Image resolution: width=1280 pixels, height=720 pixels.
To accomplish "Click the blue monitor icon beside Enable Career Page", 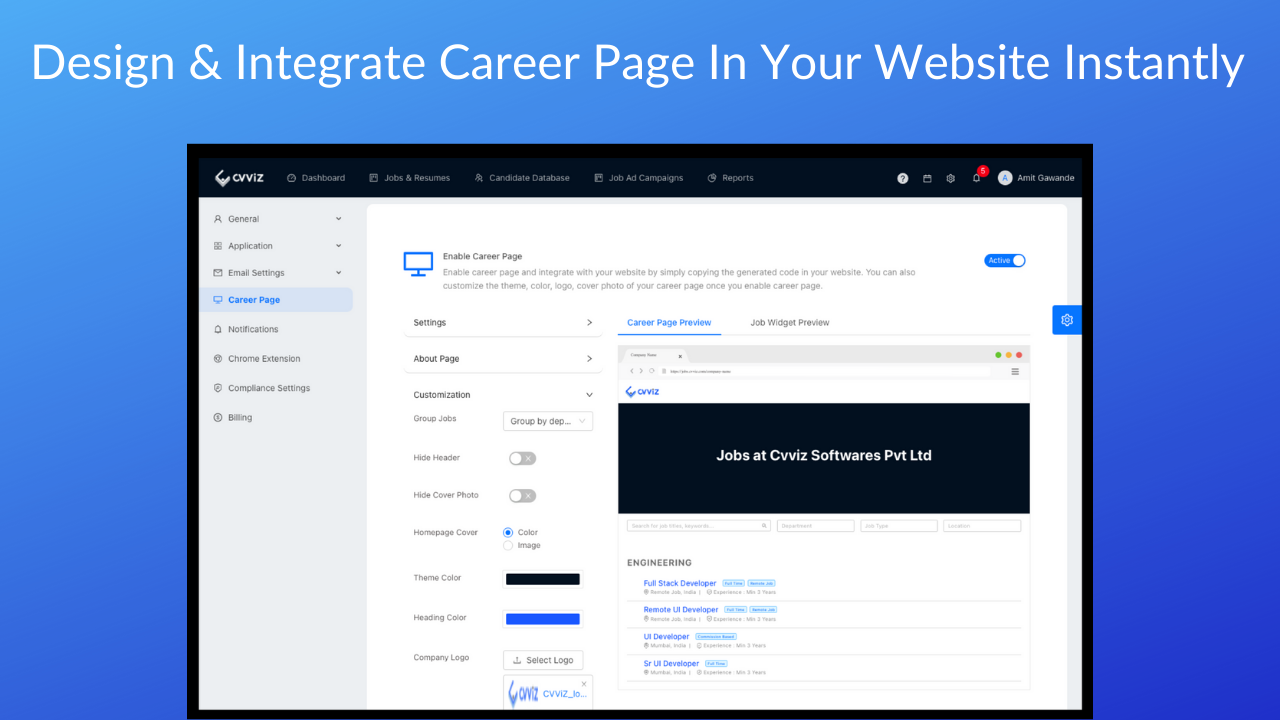I will point(418,264).
